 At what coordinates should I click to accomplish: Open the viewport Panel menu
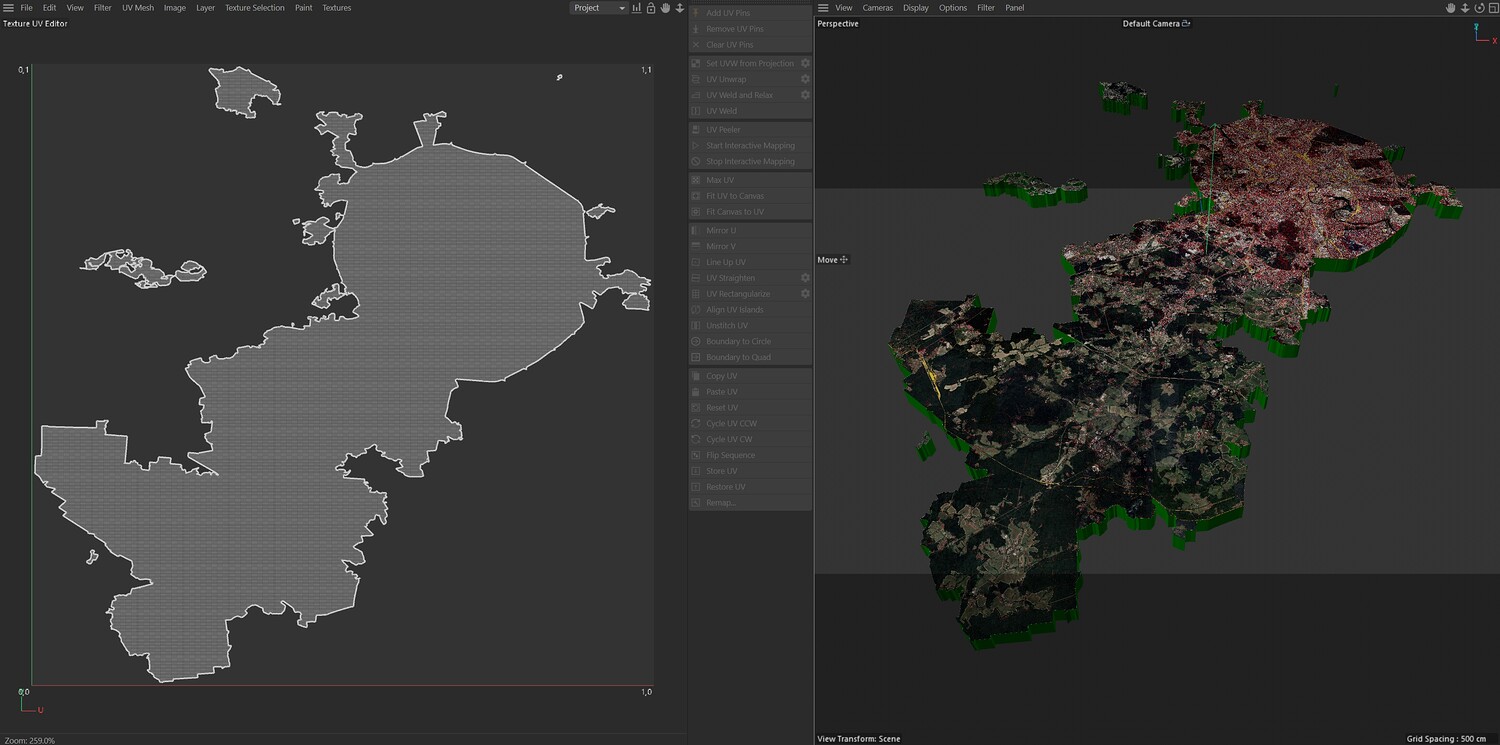tap(1015, 8)
